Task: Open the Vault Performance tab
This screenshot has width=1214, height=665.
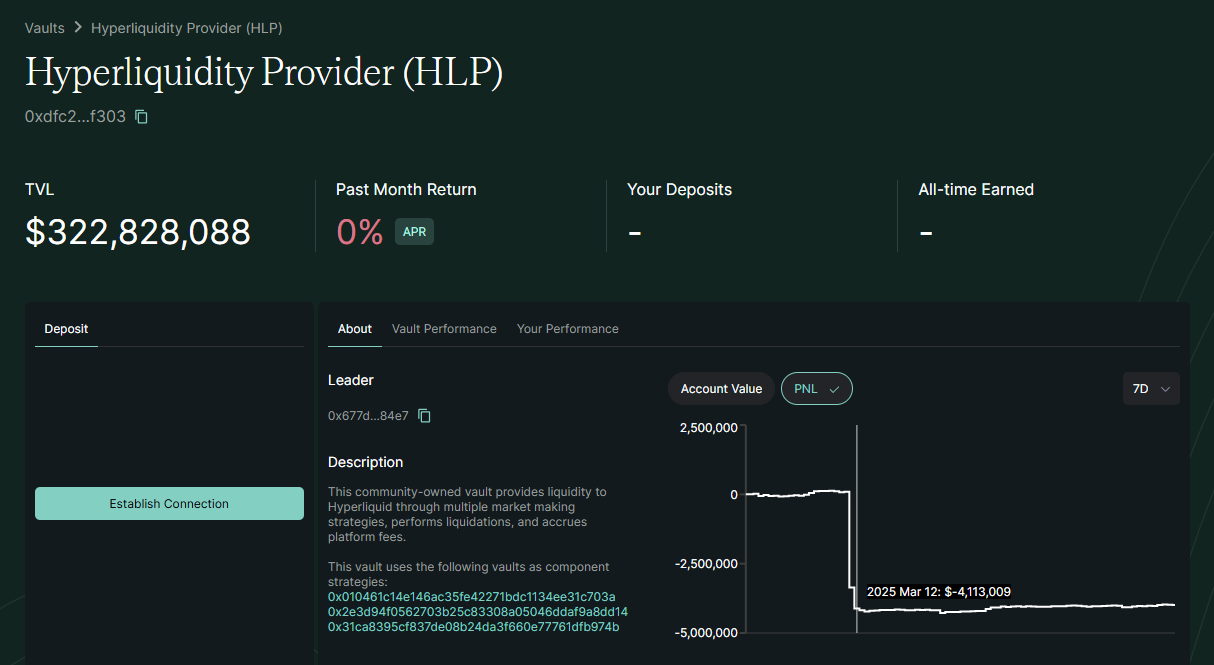Action: [x=444, y=329]
